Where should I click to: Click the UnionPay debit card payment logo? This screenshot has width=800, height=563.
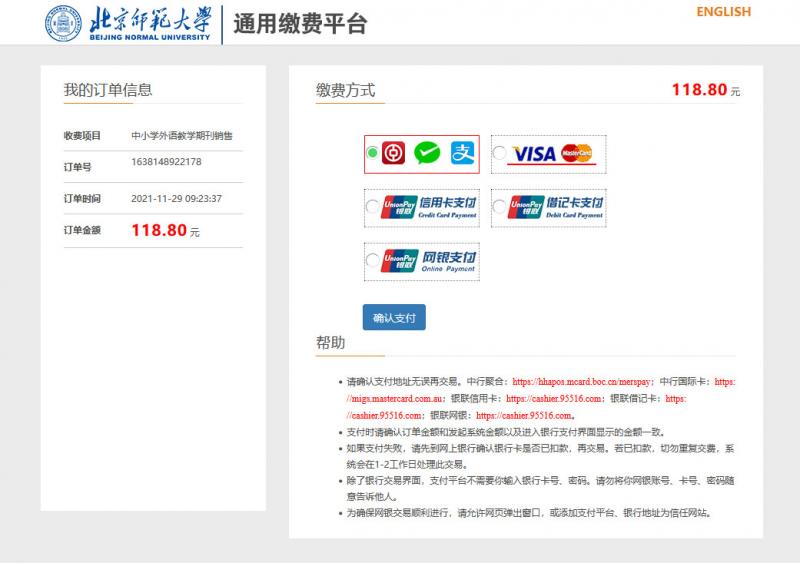[556, 207]
